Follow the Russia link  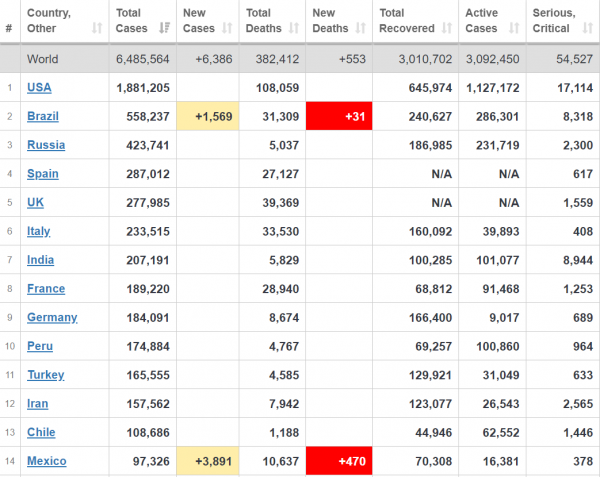click(46, 145)
